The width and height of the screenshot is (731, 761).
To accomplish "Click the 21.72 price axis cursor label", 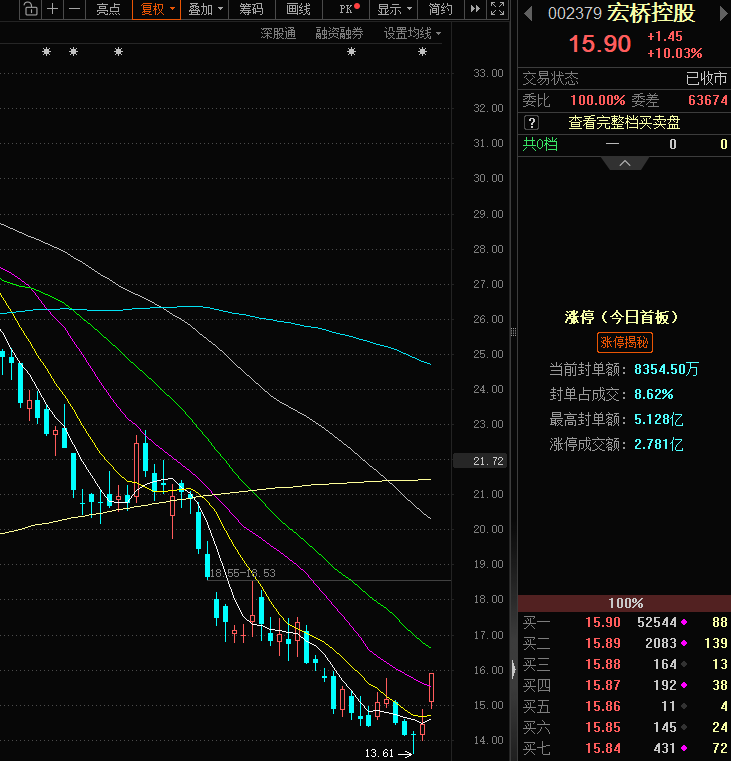I will [x=480, y=461].
